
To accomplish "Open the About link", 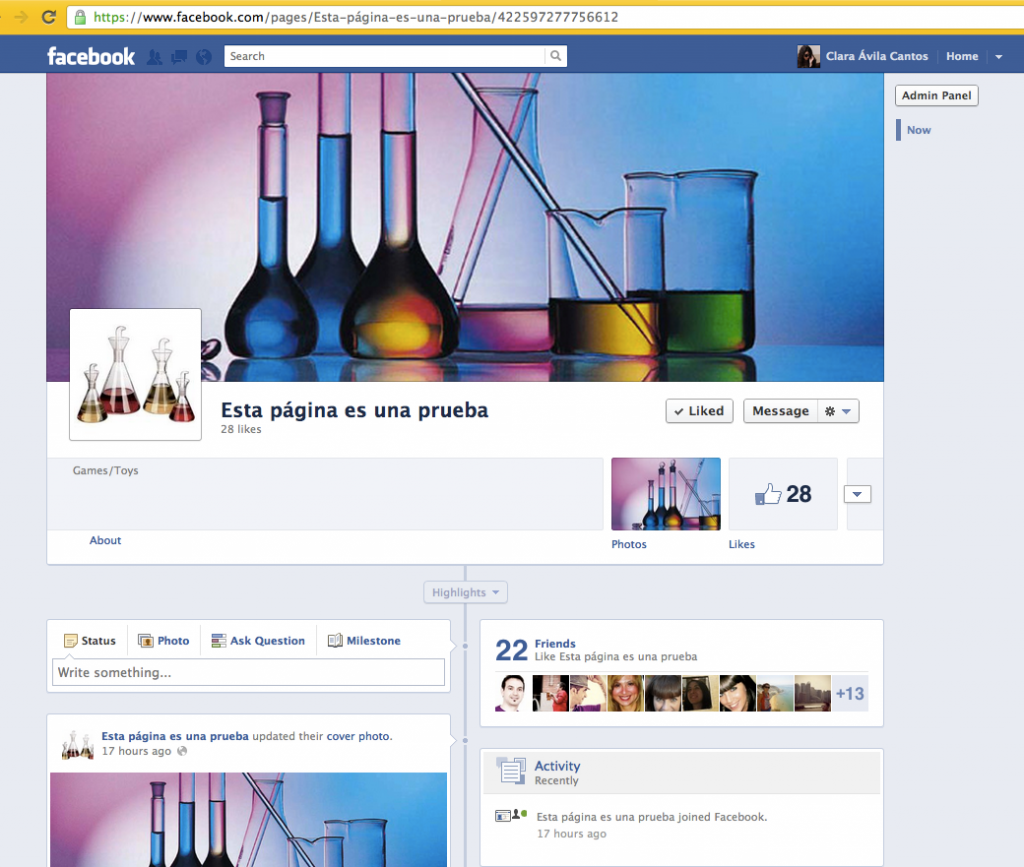I will point(105,540).
